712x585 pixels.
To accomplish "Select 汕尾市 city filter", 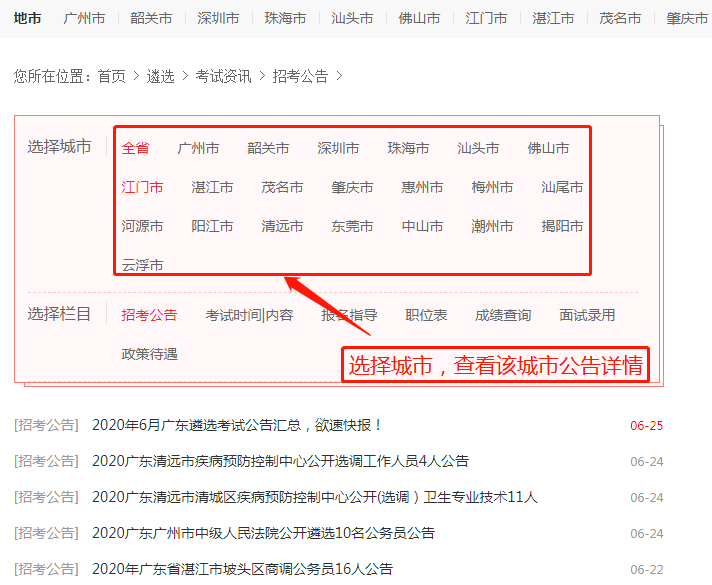I will [x=562, y=187].
